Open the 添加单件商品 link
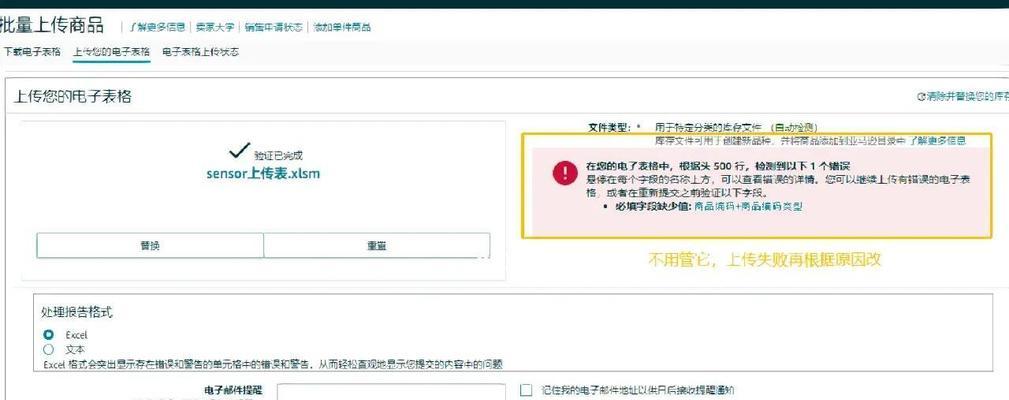1009x400 pixels. [x=342, y=27]
